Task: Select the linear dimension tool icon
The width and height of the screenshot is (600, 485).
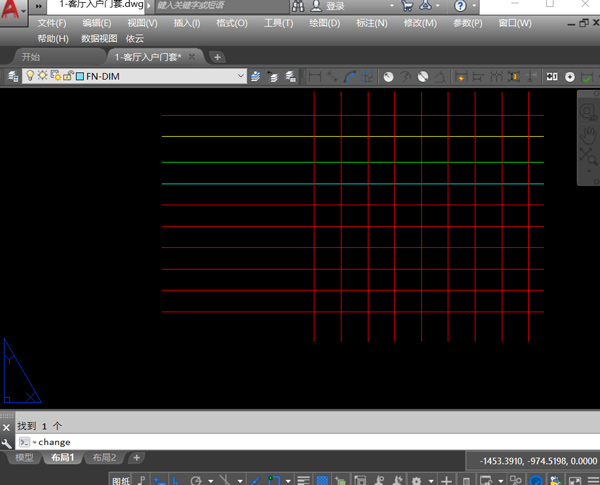Action: click(x=315, y=76)
